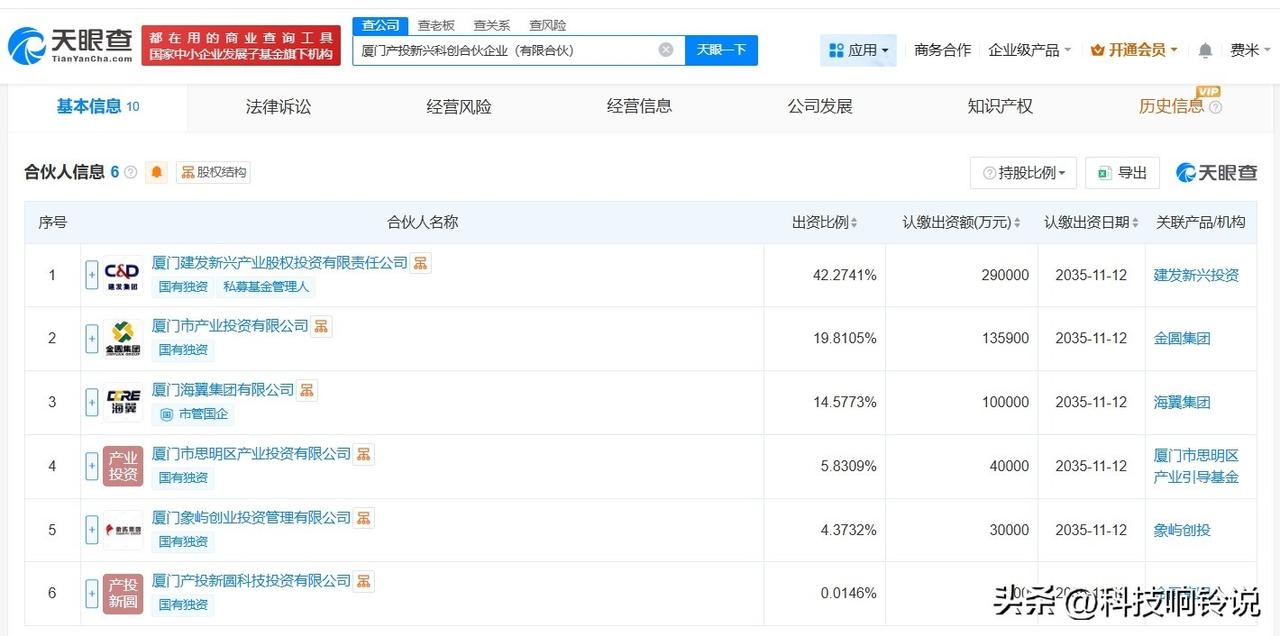This screenshot has width=1280, height=636.
Task: Open the 费米 user account dropdown
Action: coord(1250,50)
